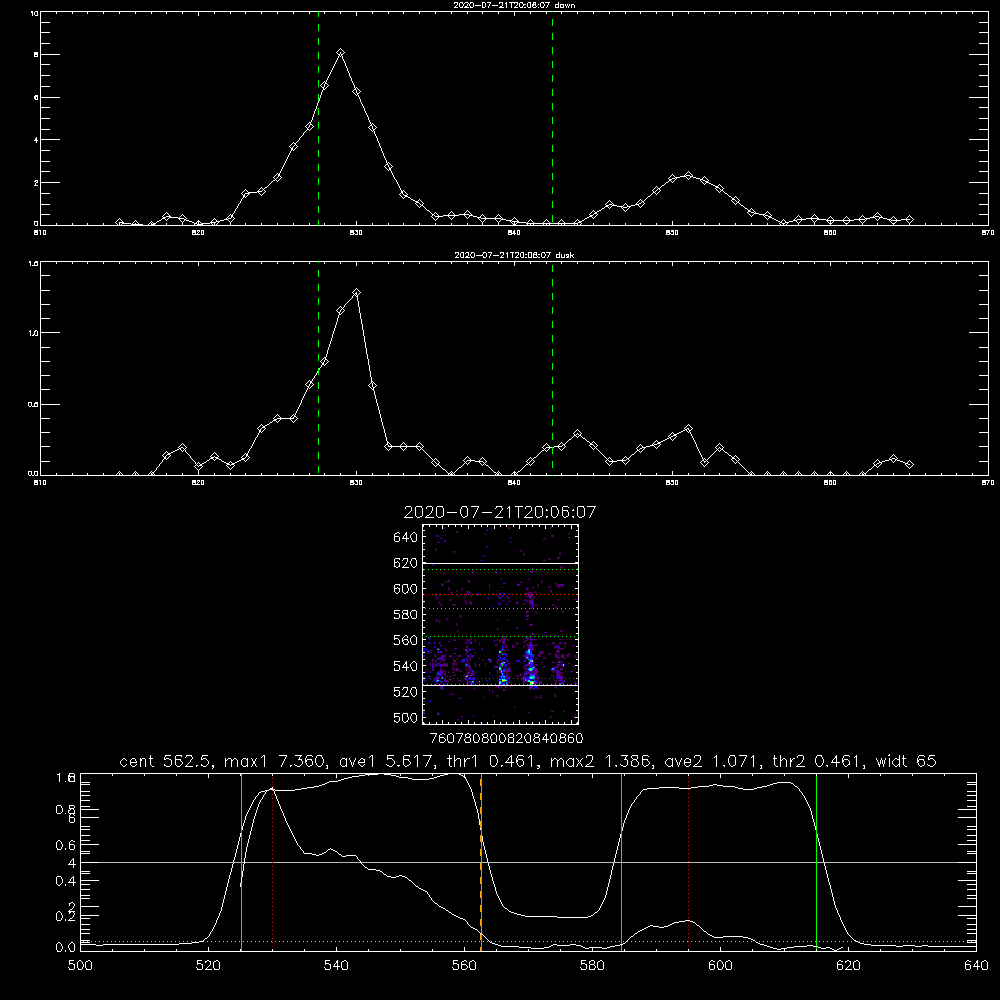Click the '500' label on bottom plot x-axis
The width and height of the screenshot is (1000, 1000).
[x=80, y=966]
